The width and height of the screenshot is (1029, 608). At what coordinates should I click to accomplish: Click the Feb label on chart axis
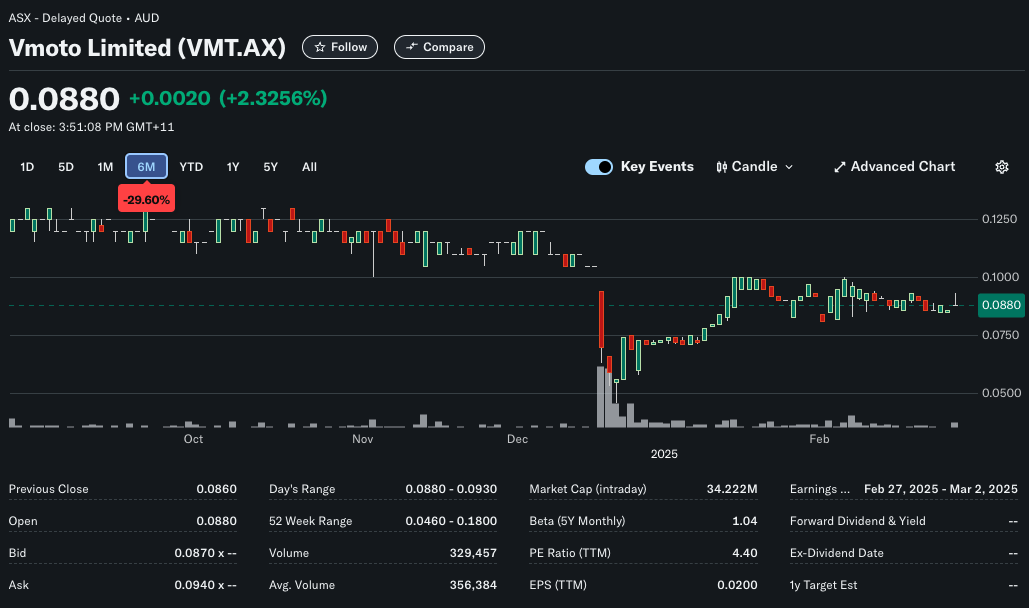819,439
